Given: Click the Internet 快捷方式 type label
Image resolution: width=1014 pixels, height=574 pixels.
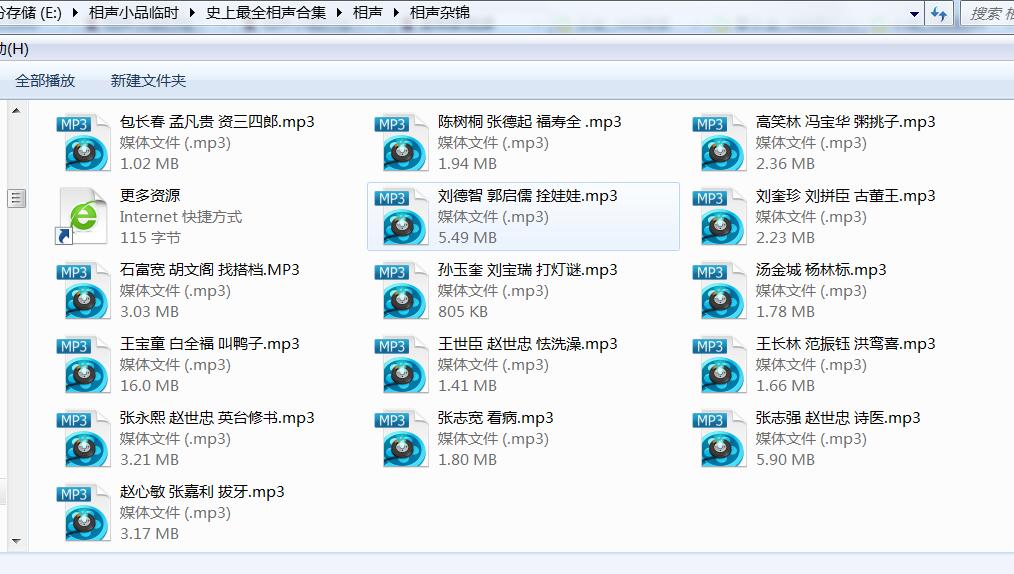Looking at the screenshot, I should (180, 217).
